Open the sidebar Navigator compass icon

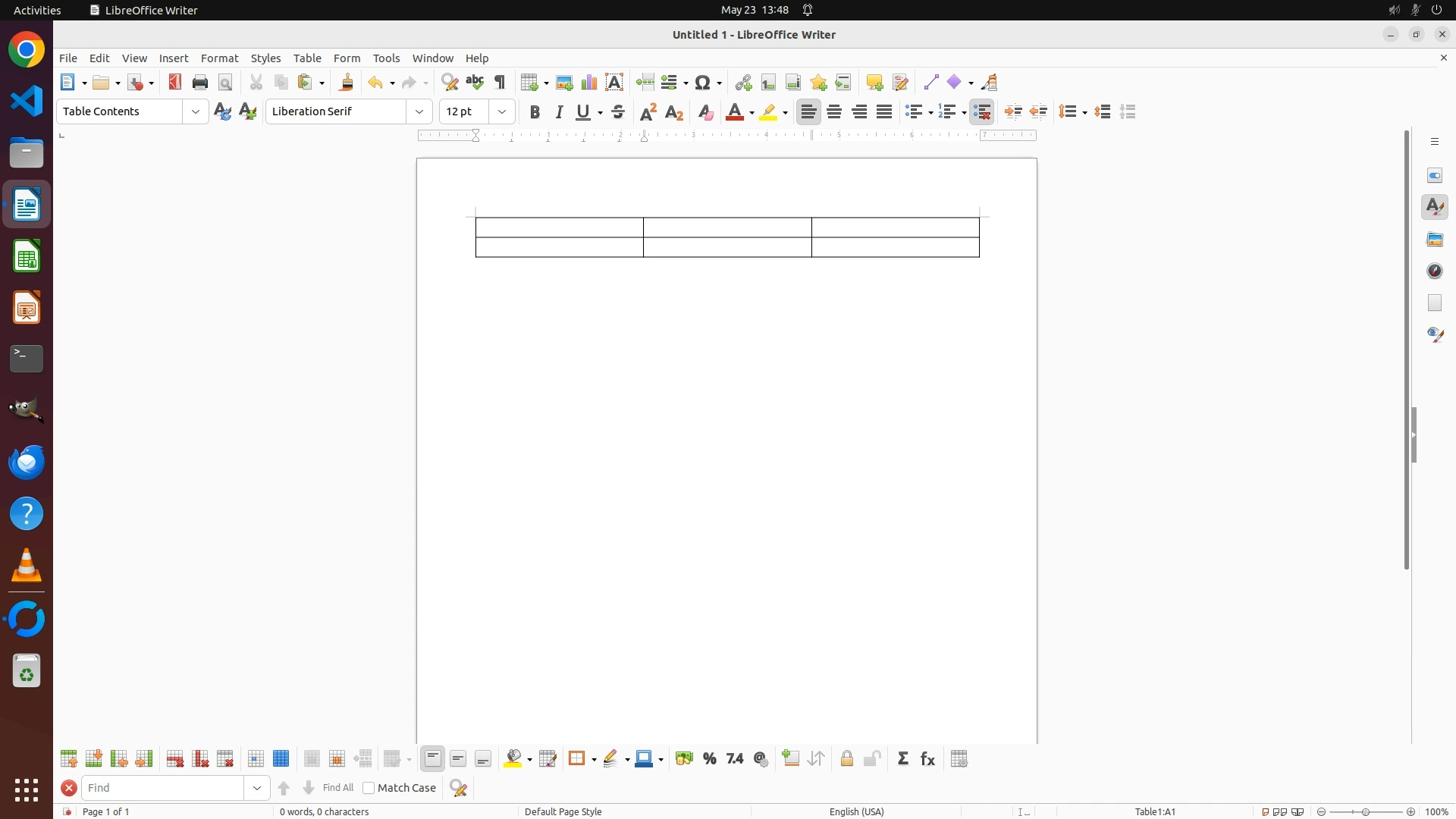point(1435,271)
